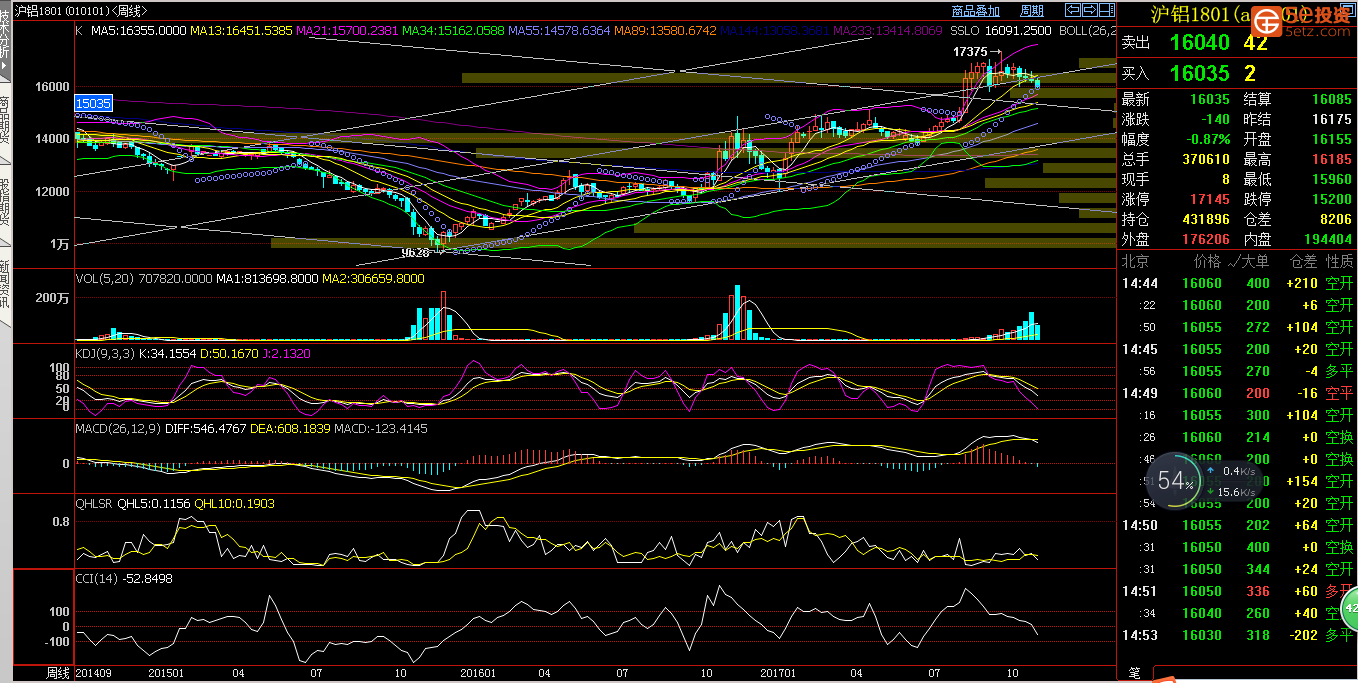Click the 14:51 tick row with volume 336
Image resolution: width=1358 pixels, height=683 pixels.
pyautogui.click(x=1237, y=591)
